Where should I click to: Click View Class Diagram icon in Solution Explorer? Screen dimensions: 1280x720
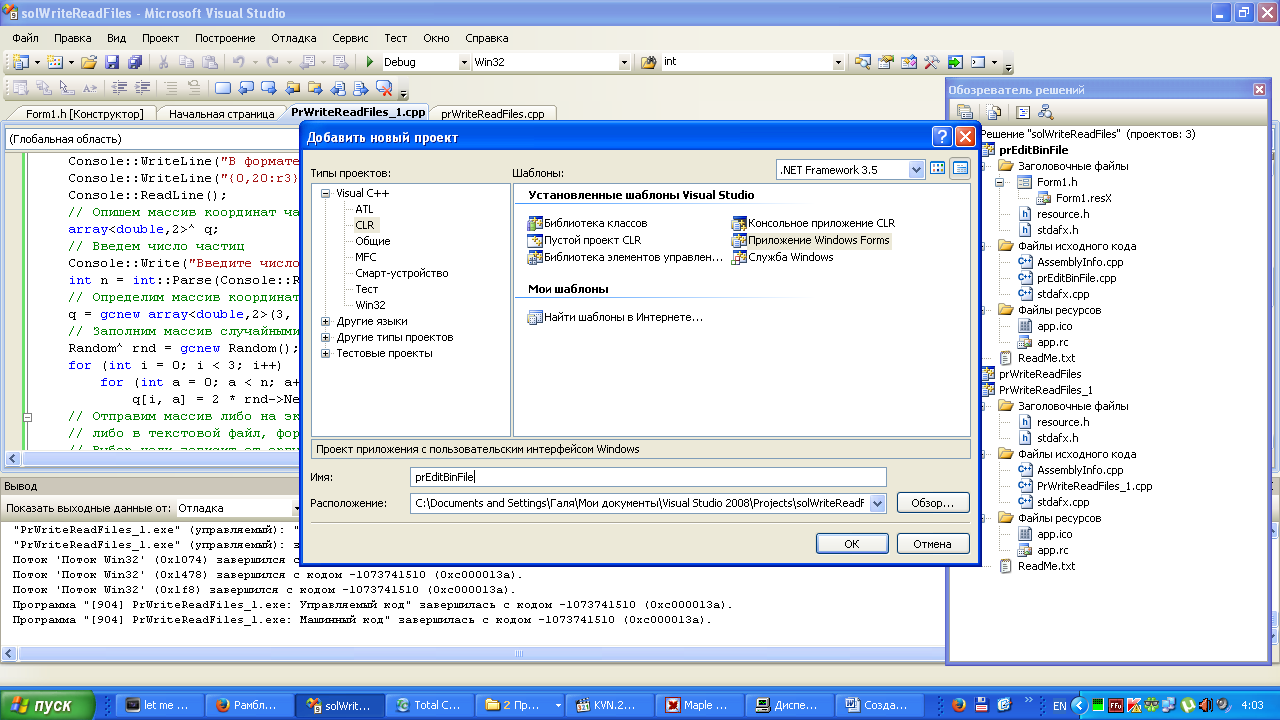click(1046, 112)
